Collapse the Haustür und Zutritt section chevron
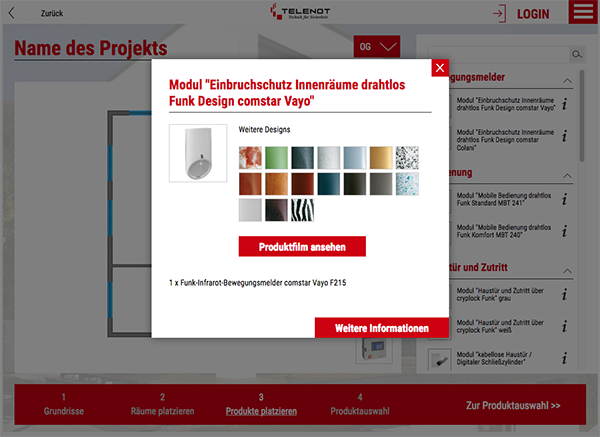Viewport: 600px width, 437px height. (x=567, y=271)
